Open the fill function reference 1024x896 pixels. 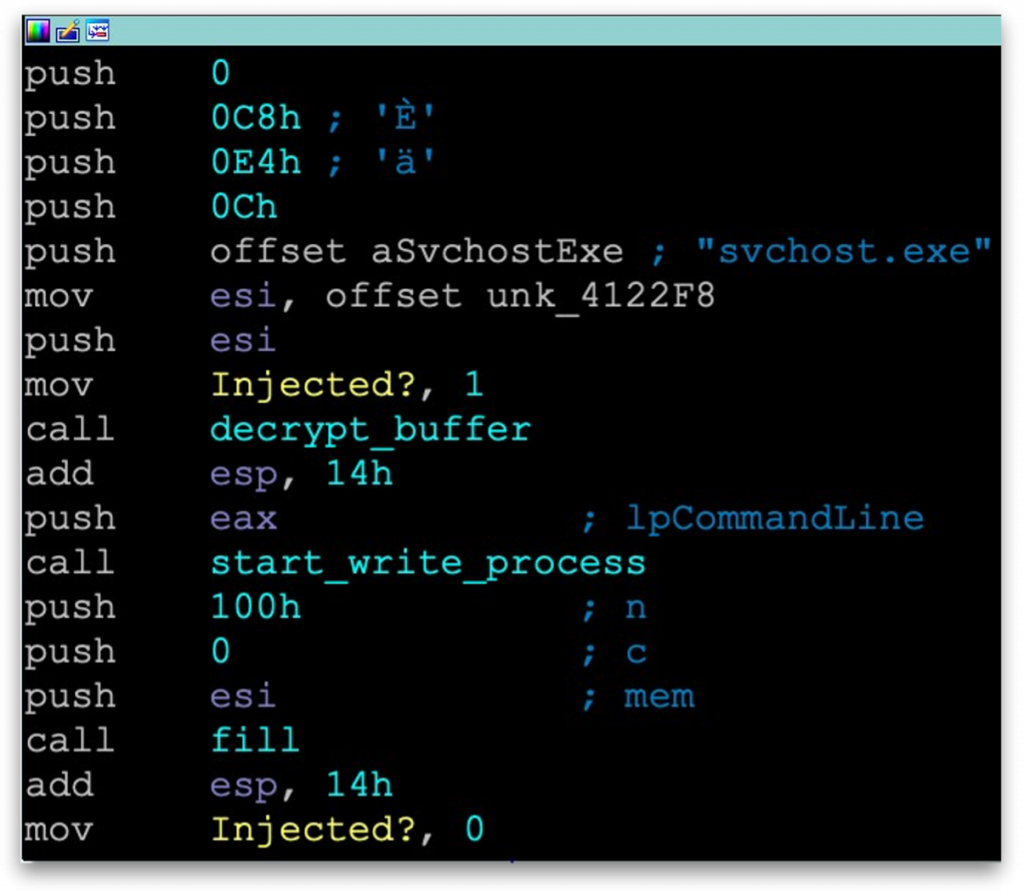pos(254,740)
